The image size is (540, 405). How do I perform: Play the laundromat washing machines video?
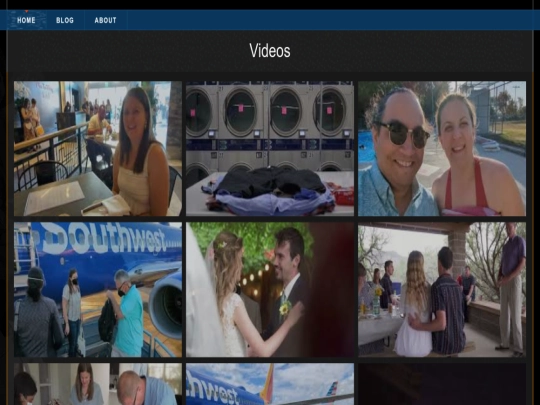click(x=270, y=148)
